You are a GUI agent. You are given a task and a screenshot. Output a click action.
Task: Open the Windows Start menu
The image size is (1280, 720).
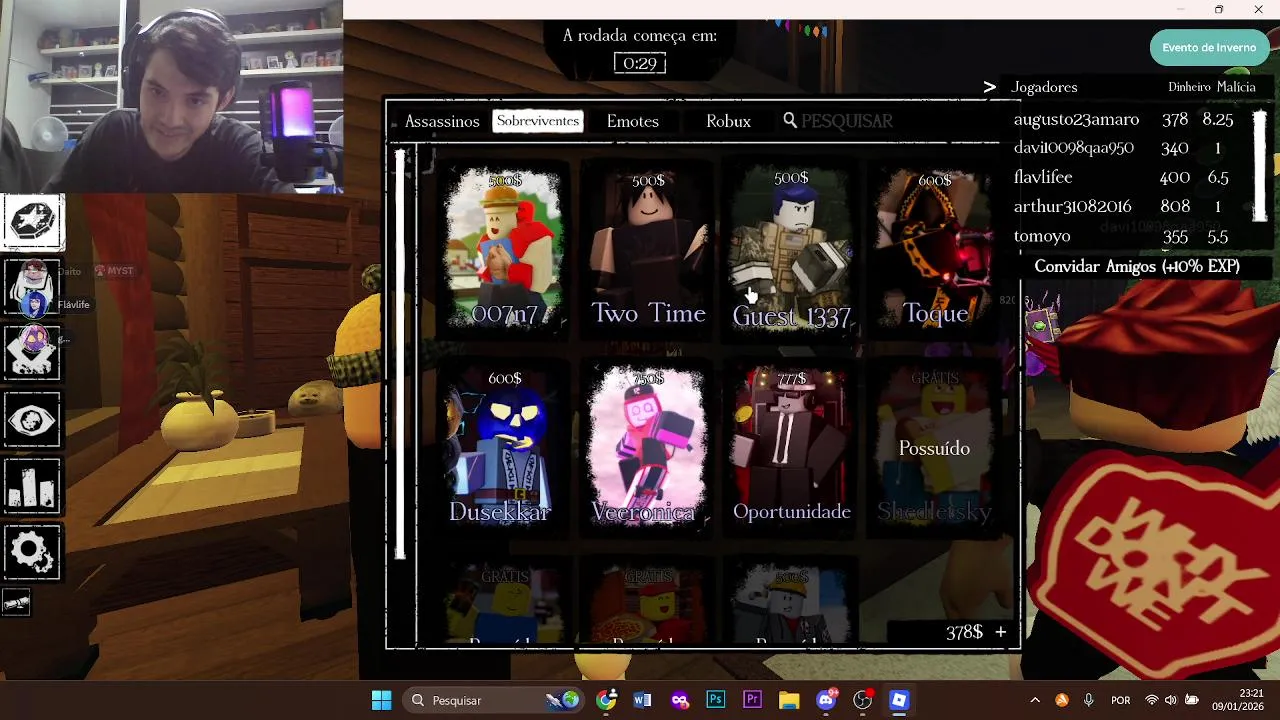(382, 700)
